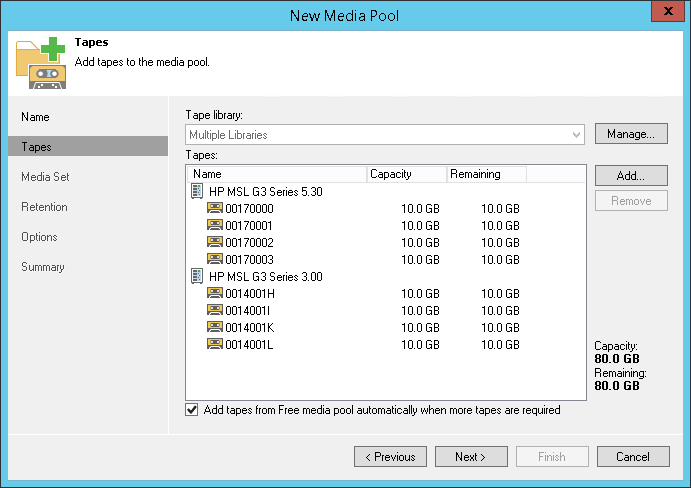Click the tape icon for 00170003
Viewport: 691px width, 488px height.
point(215,259)
